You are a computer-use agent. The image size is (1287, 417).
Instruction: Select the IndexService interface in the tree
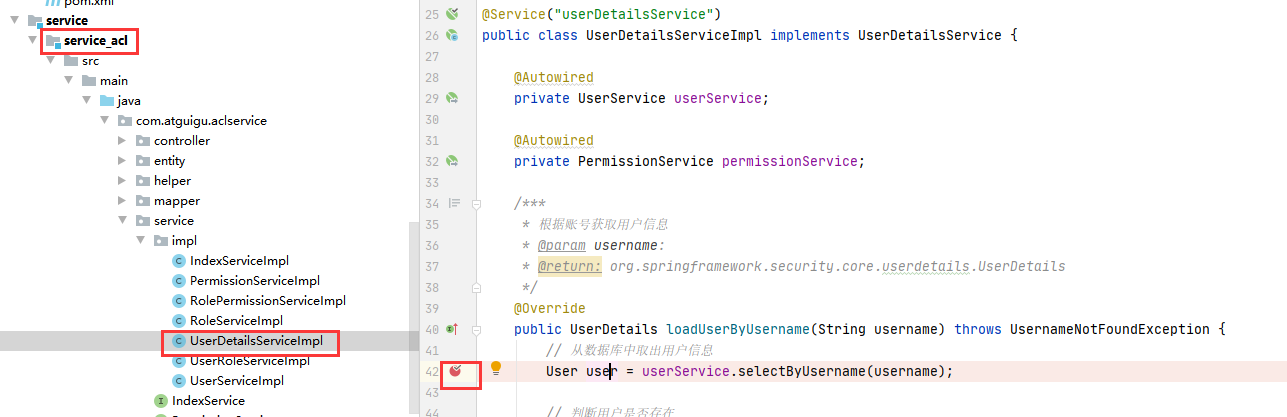(208, 400)
